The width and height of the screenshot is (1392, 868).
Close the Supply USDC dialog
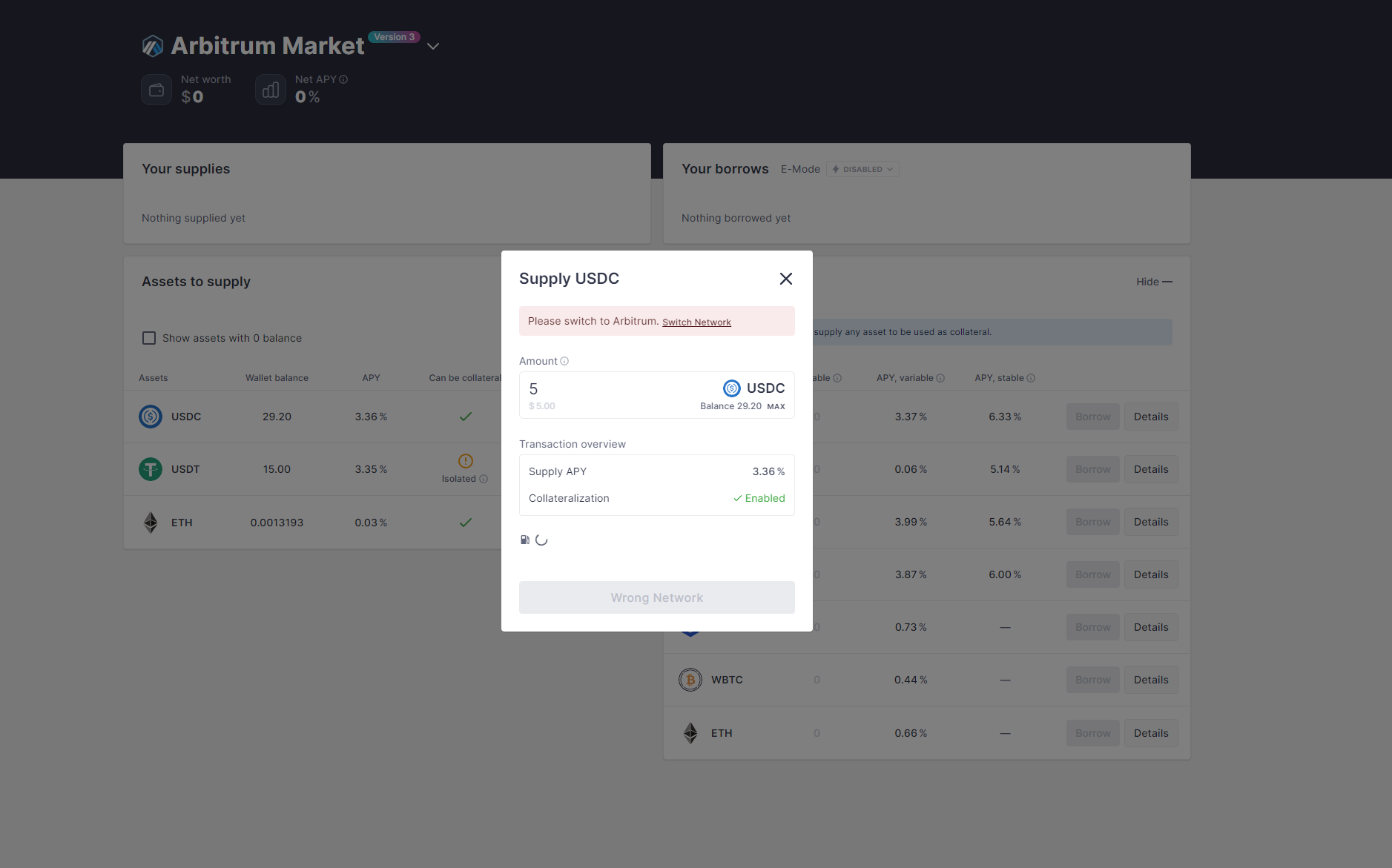786,279
